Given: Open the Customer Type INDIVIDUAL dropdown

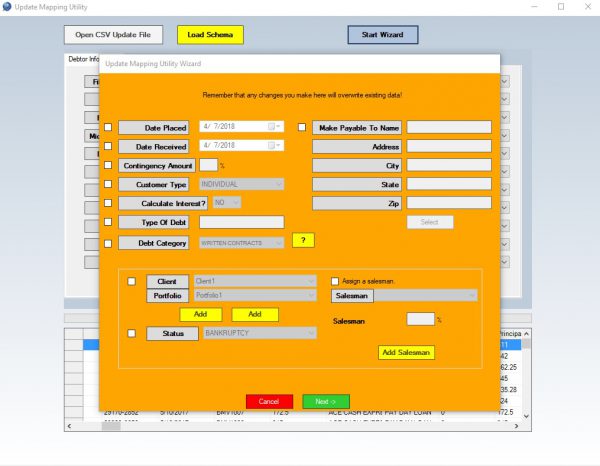Looking at the screenshot, I should (x=242, y=184).
